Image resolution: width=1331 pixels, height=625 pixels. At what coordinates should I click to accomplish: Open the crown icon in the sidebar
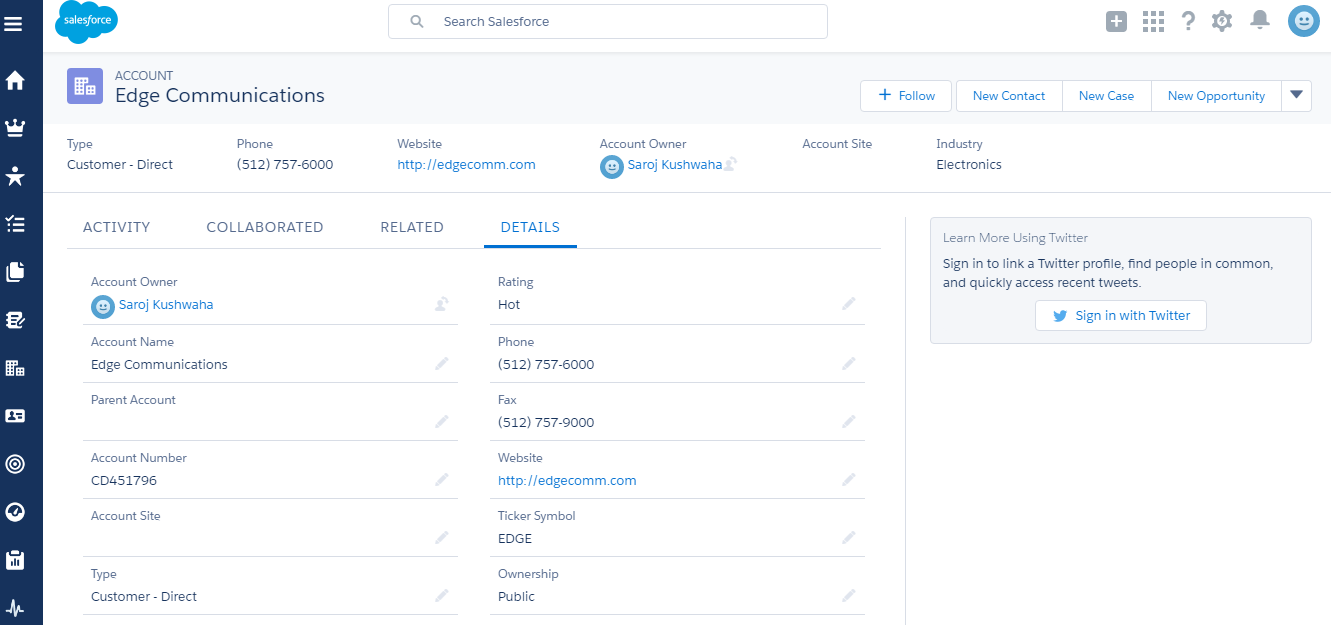click(x=15, y=129)
